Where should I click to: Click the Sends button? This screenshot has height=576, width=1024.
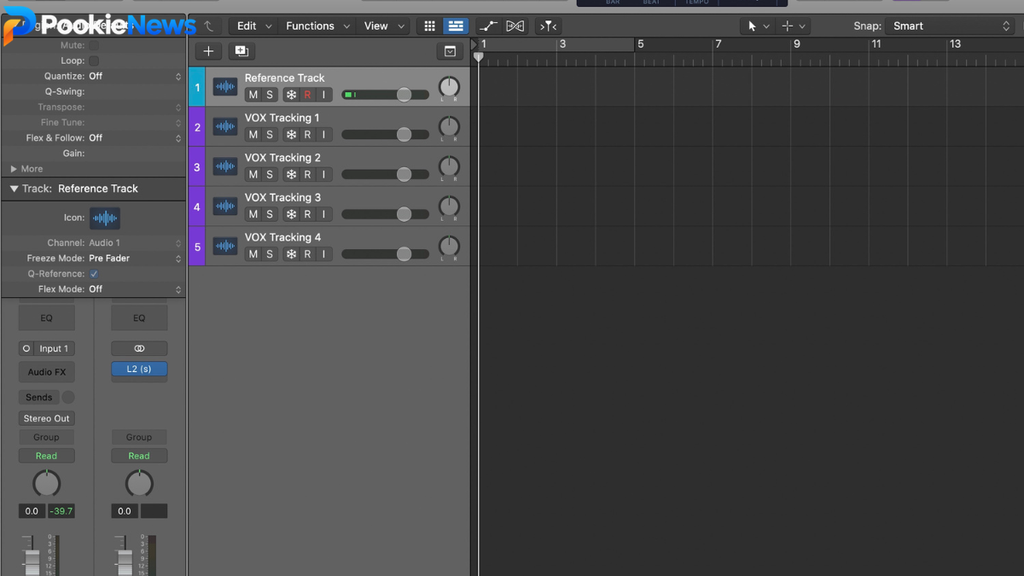coord(39,397)
